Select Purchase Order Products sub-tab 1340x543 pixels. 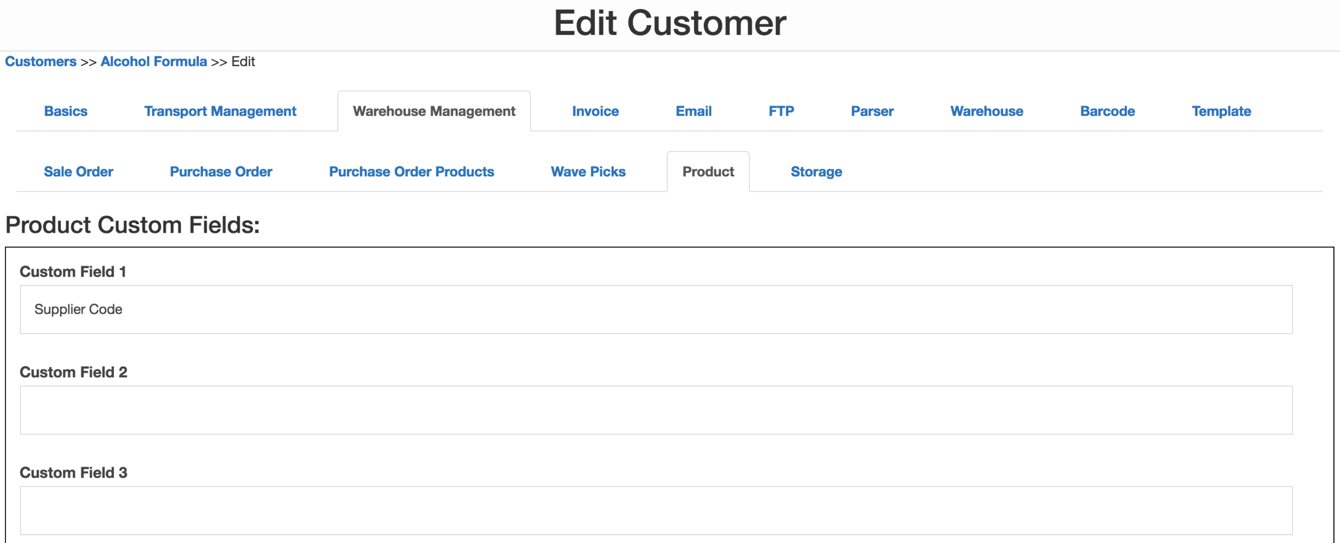click(411, 171)
